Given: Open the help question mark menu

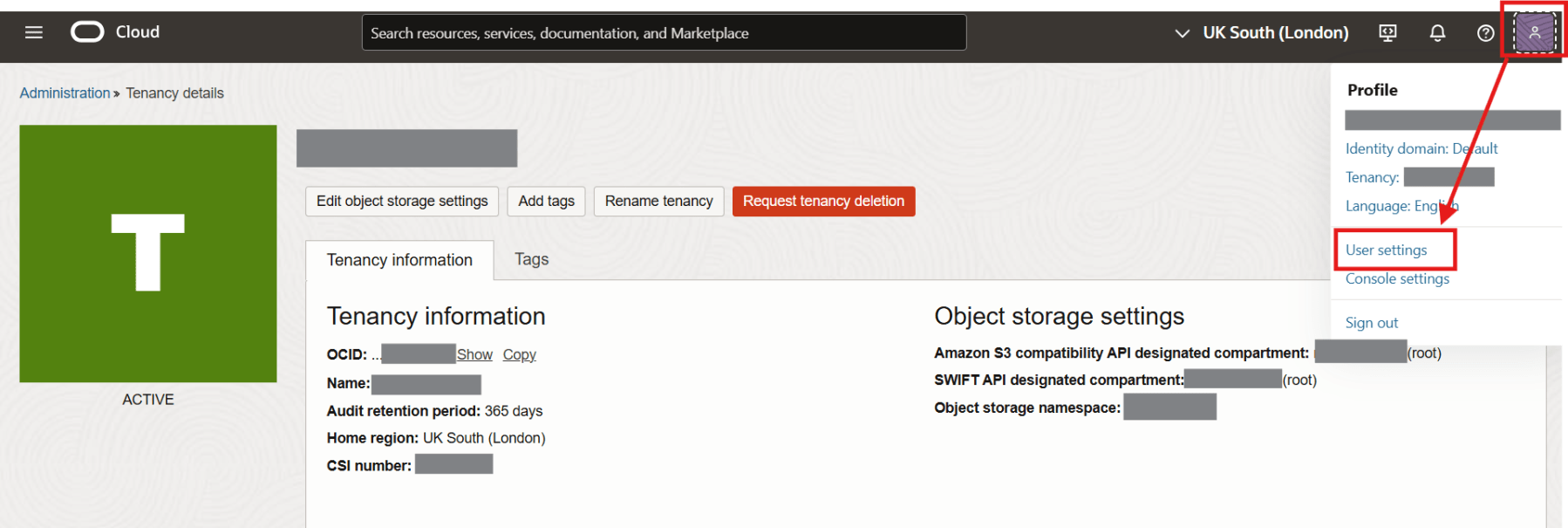Looking at the screenshot, I should coord(1485,33).
